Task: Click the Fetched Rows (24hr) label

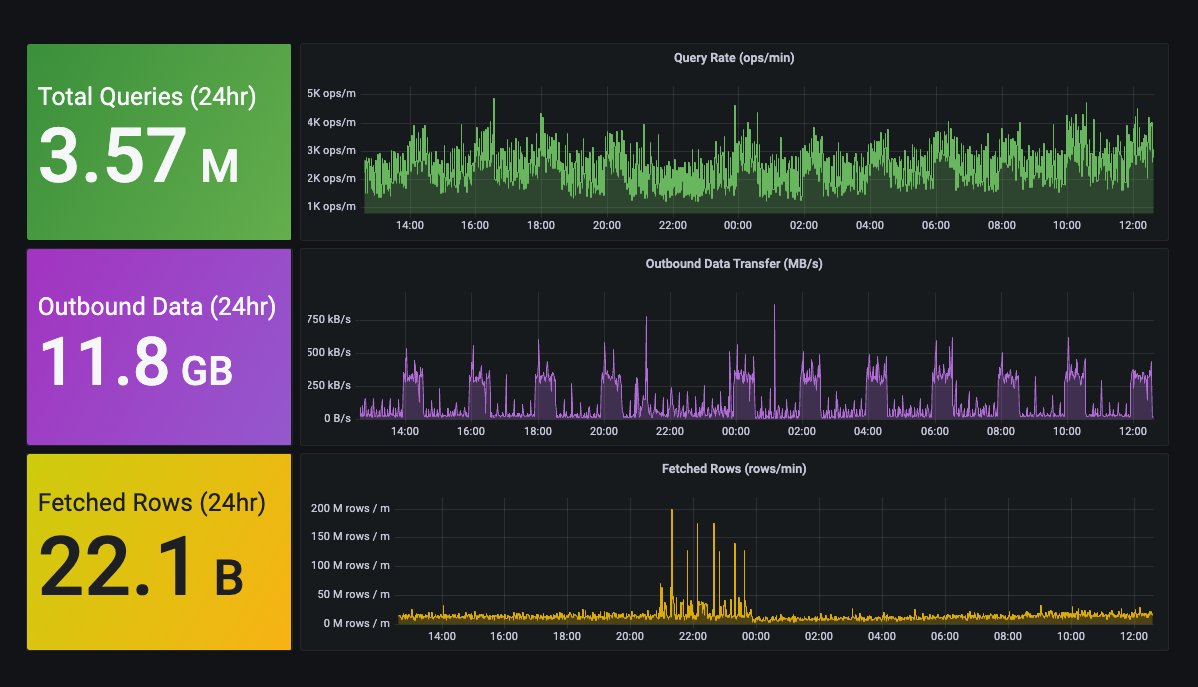Action: [151, 503]
